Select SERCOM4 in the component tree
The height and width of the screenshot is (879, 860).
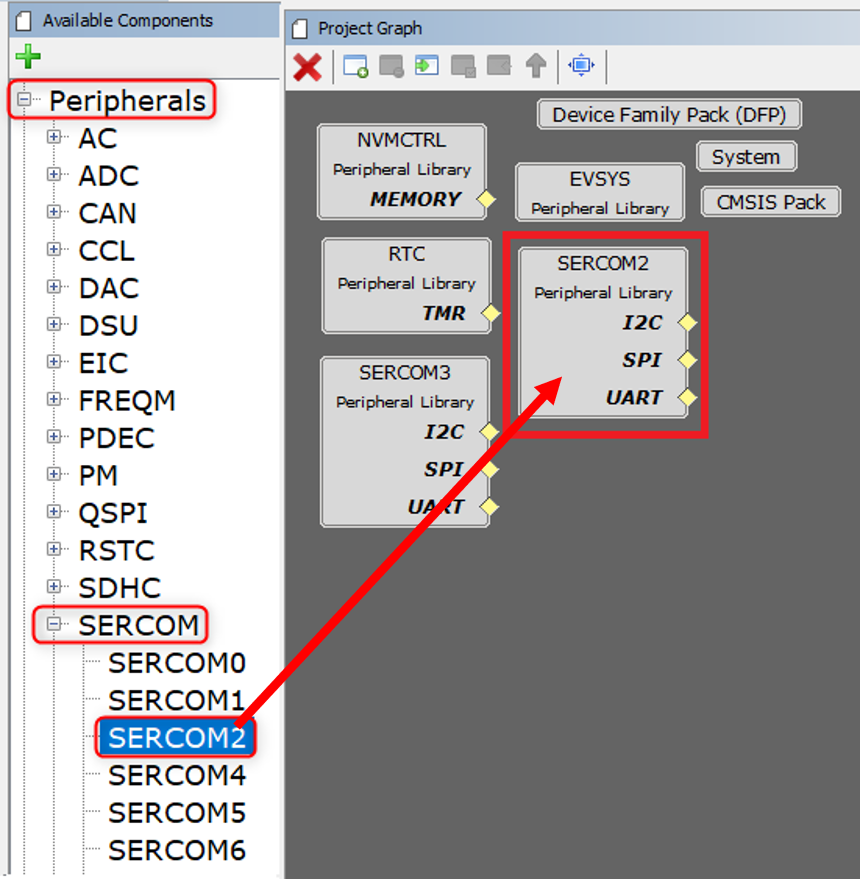176,774
